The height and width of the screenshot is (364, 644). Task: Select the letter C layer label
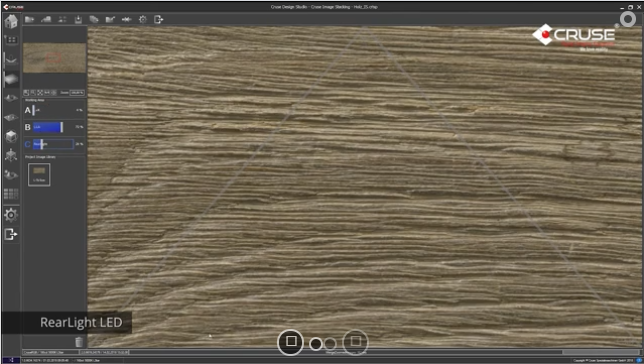point(28,144)
